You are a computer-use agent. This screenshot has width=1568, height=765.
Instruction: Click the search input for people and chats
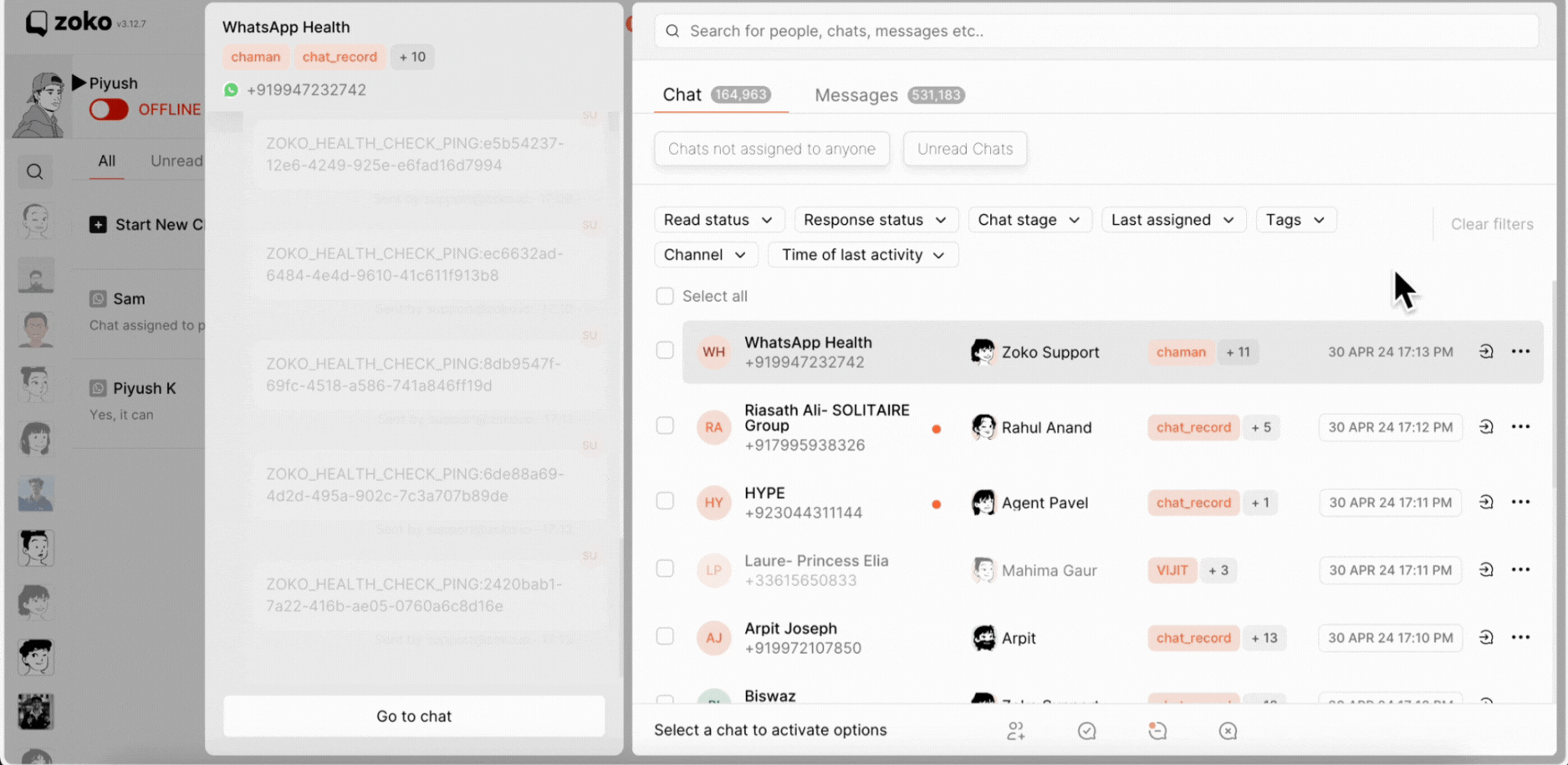pos(1096,31)
